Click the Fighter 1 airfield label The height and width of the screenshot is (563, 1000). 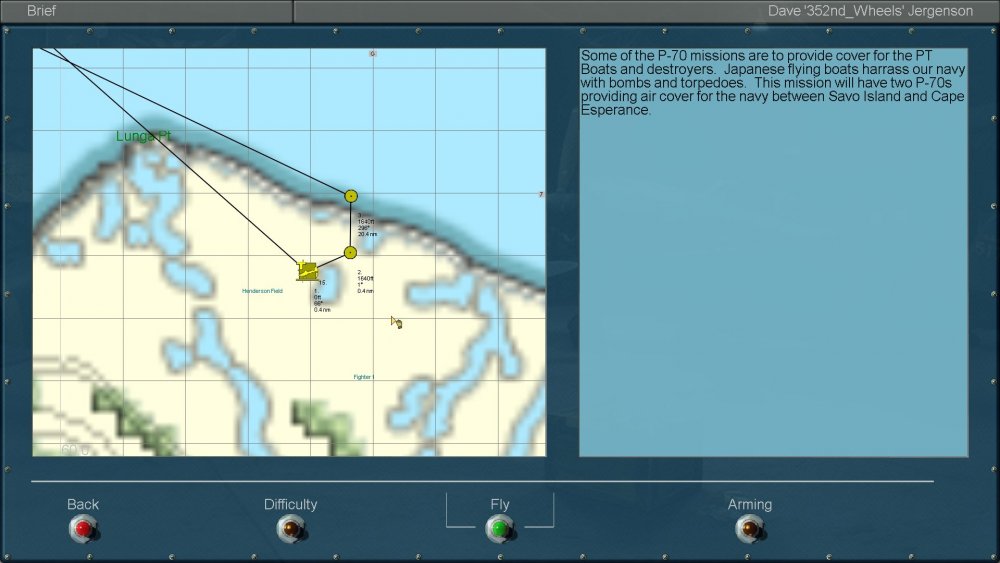[364, 377]
